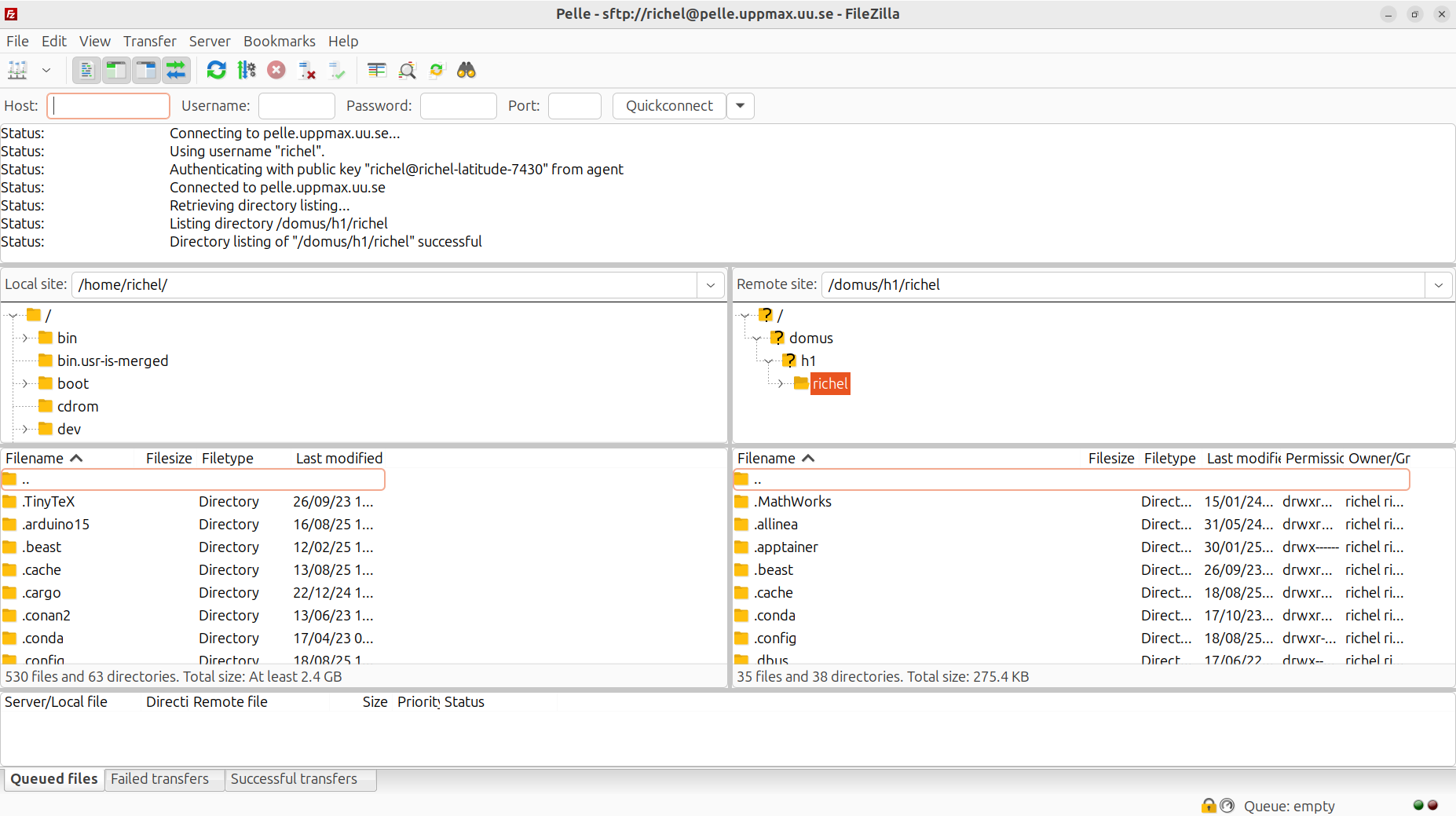The width and height of the screenshot is (1456, 816).
Task: Toggle directory comparison view
Action: [x=407, y=70]
